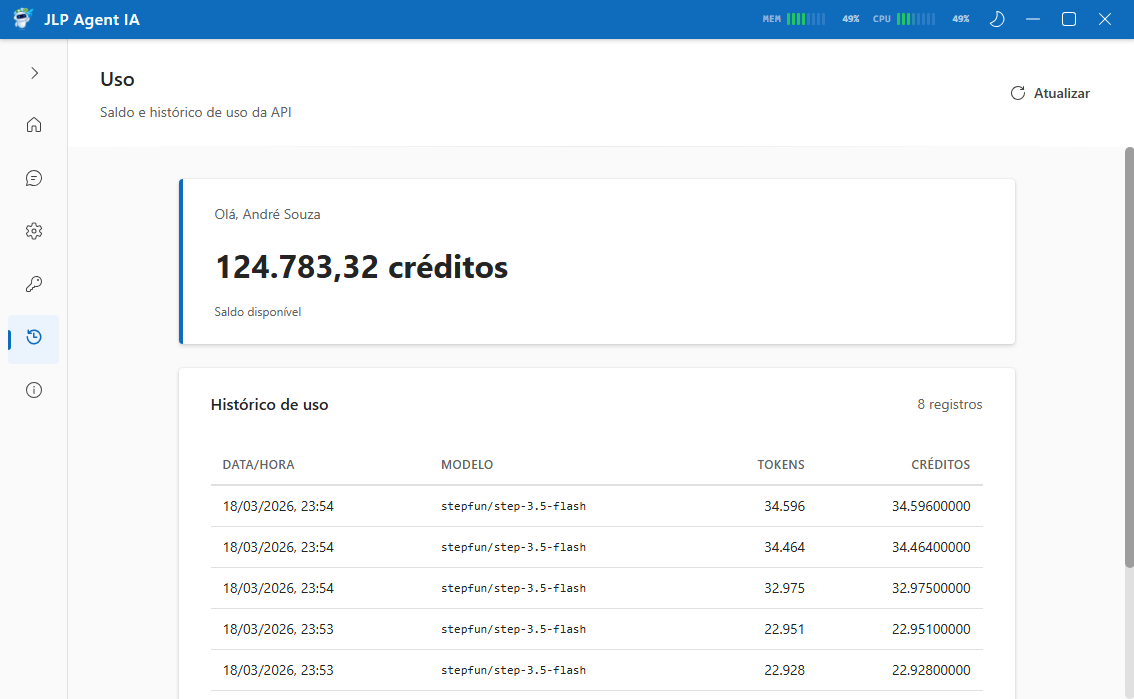The image size is (1134, 699).
Task: Click the JLP Agent IA robot logo
Action: (x=22, y=19)
